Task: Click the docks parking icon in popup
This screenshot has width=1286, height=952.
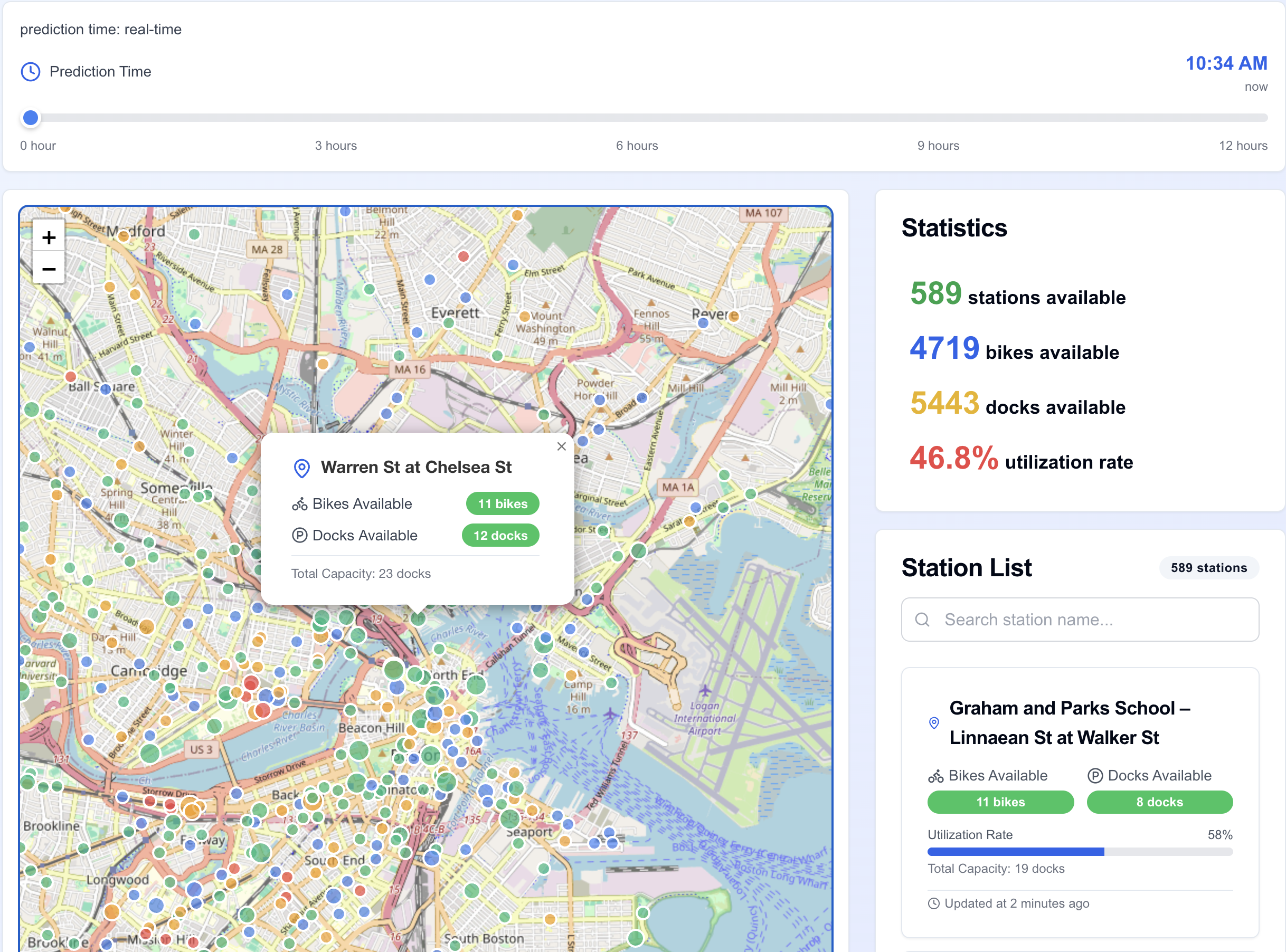Action: click(299, 535)
